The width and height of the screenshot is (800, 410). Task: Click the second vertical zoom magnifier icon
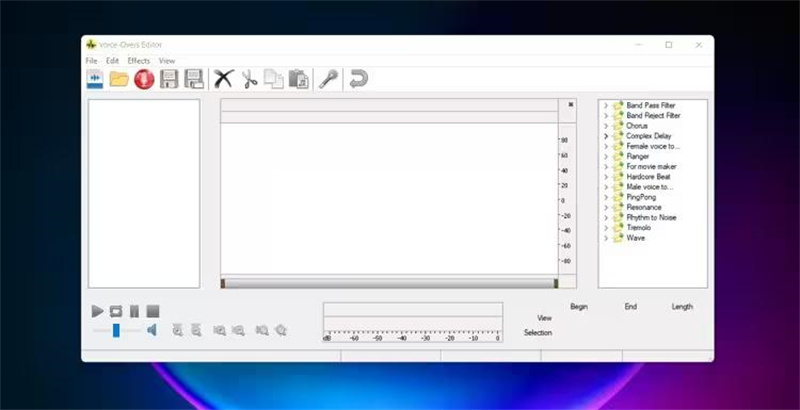[x=196, y=330]
